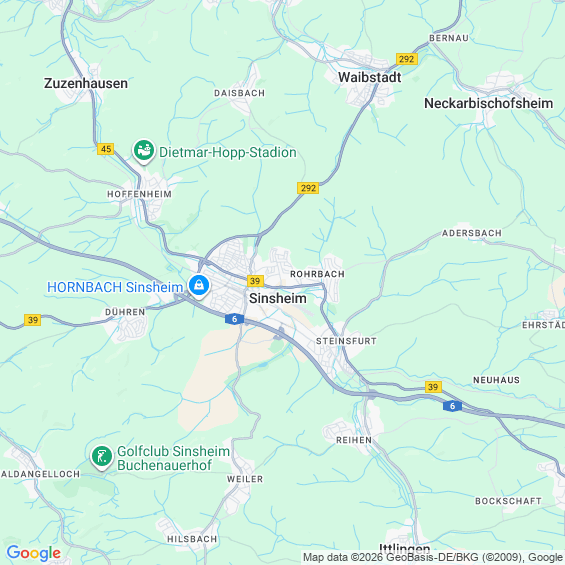Click the A6 highway shield near Neuhaus
Viewport: 565px width, 565px height.
[452, 406]
